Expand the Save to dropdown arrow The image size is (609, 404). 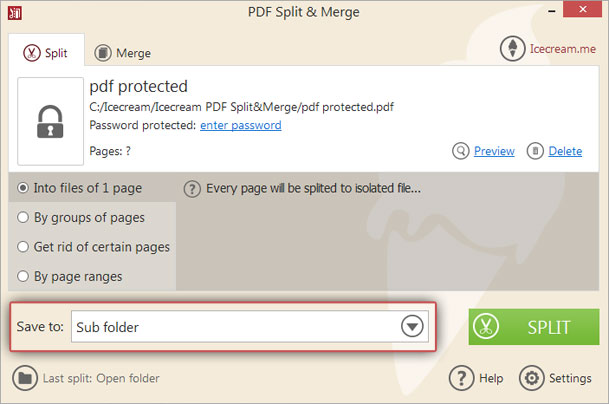pos(412,326)
